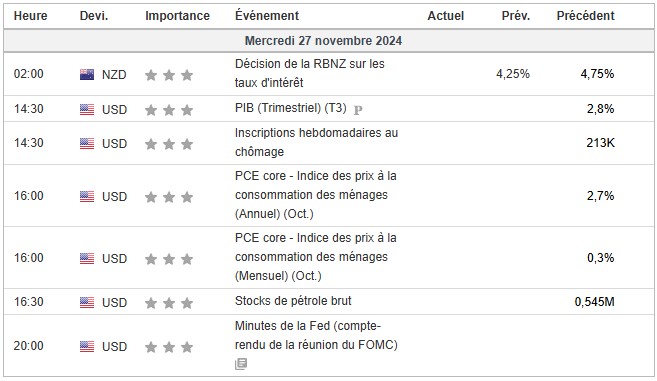Click the US flag in the chômage row
Screen dimensions: 657x381
click(x=87, y=143)
